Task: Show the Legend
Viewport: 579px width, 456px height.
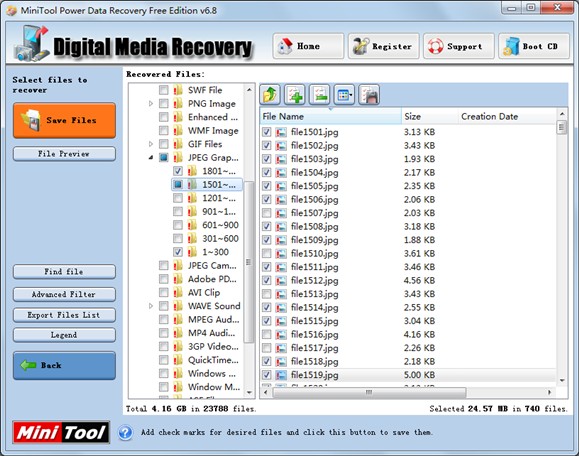Action: (x=64, y=335)
